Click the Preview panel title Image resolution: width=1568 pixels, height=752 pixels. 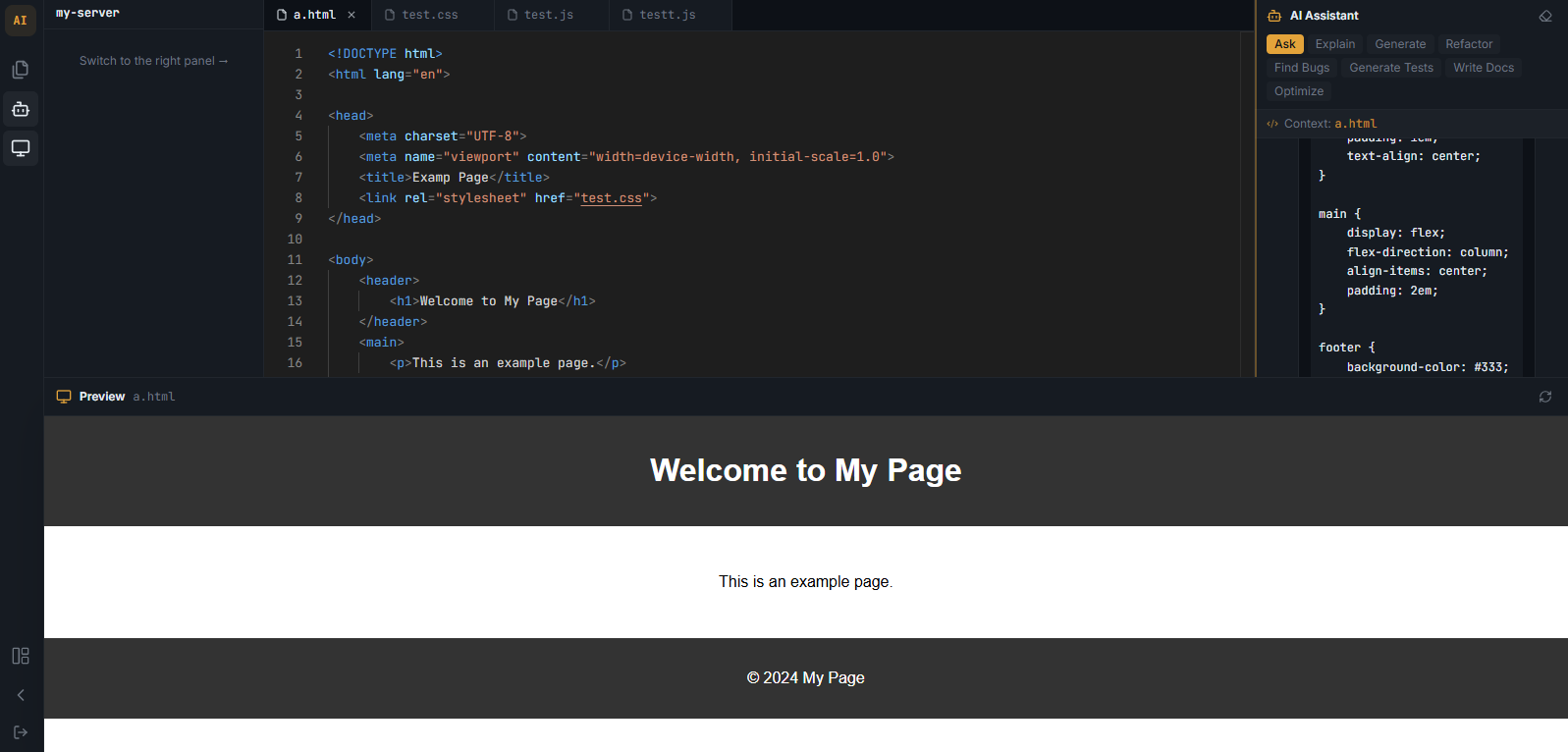click(x=102, y=397)
